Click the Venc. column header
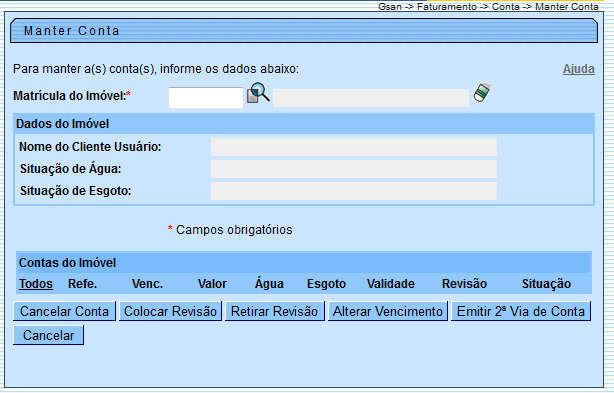This screenshot has height=393, width=614. [x=147, y=283]
